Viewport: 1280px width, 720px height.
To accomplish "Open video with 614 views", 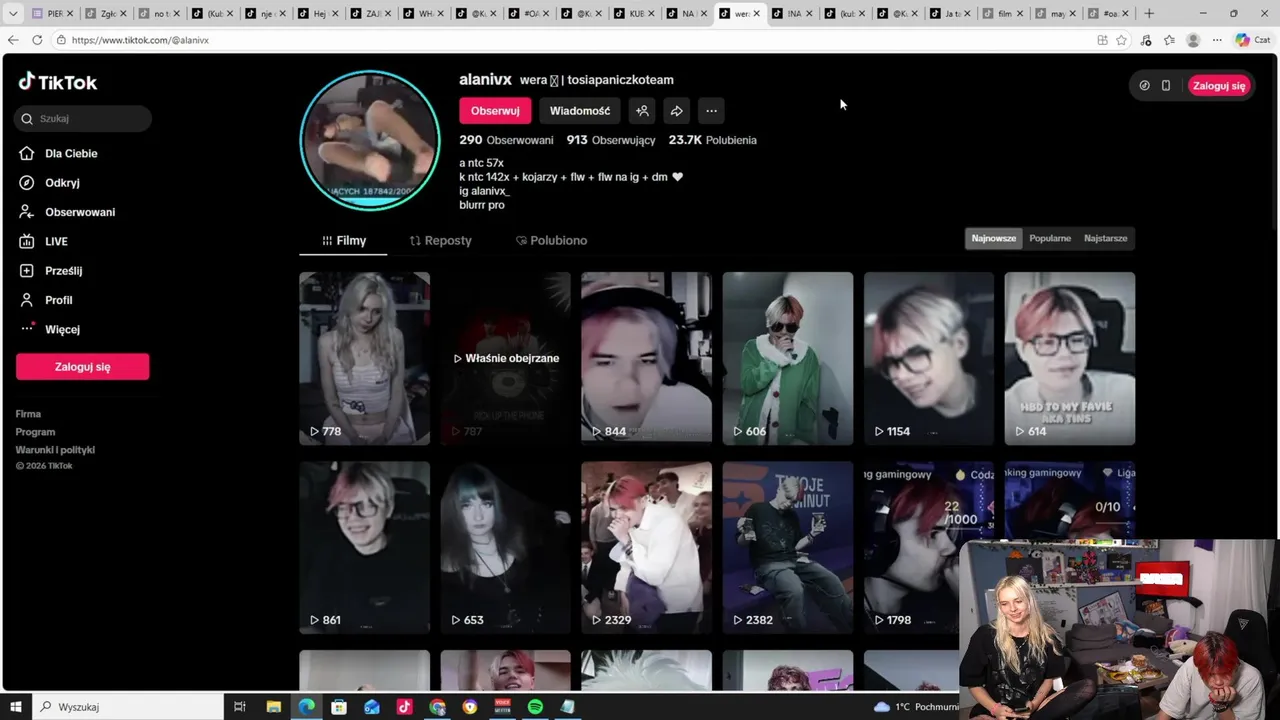I will (1070, 358).
